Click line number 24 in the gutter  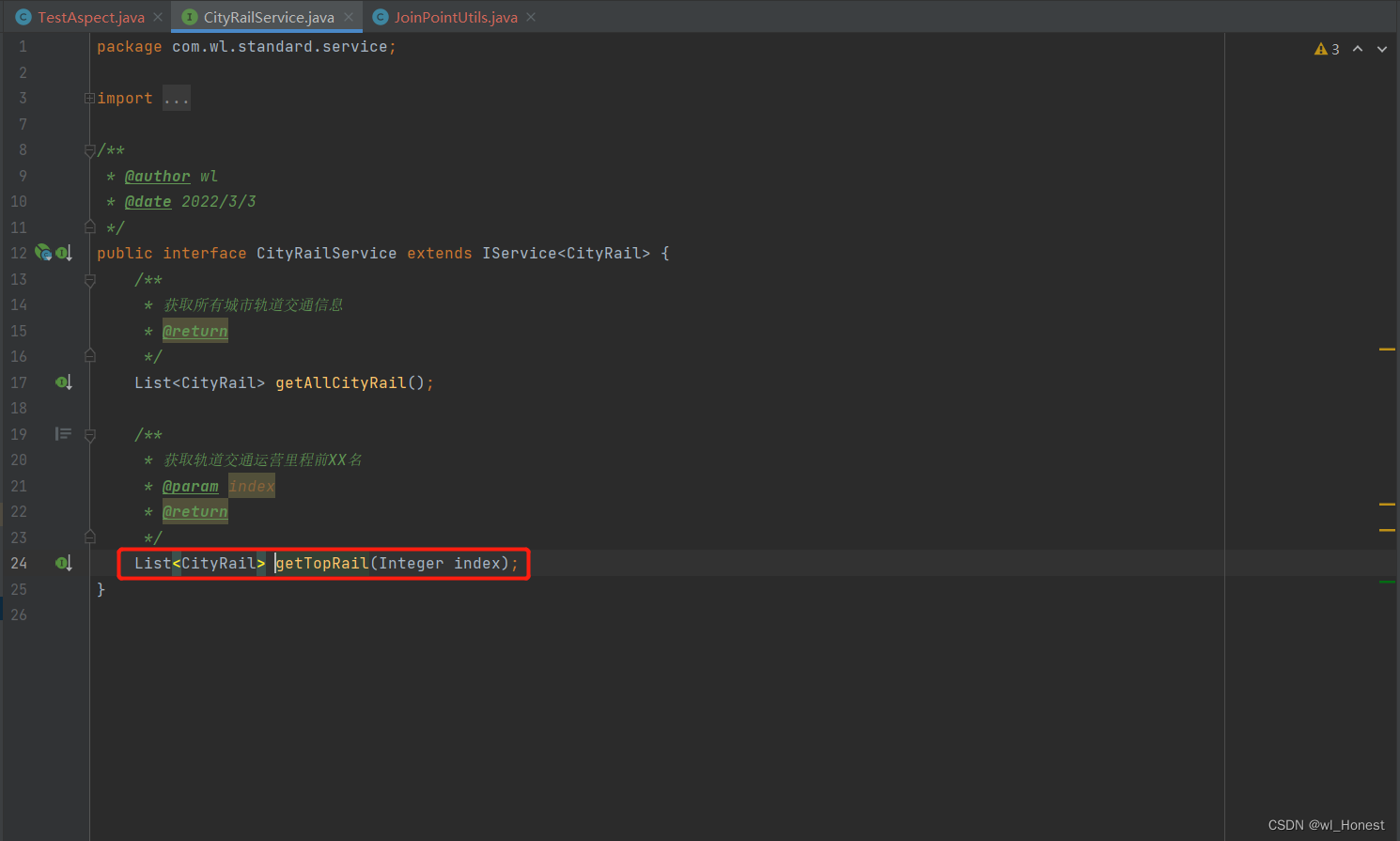[19, 563]
